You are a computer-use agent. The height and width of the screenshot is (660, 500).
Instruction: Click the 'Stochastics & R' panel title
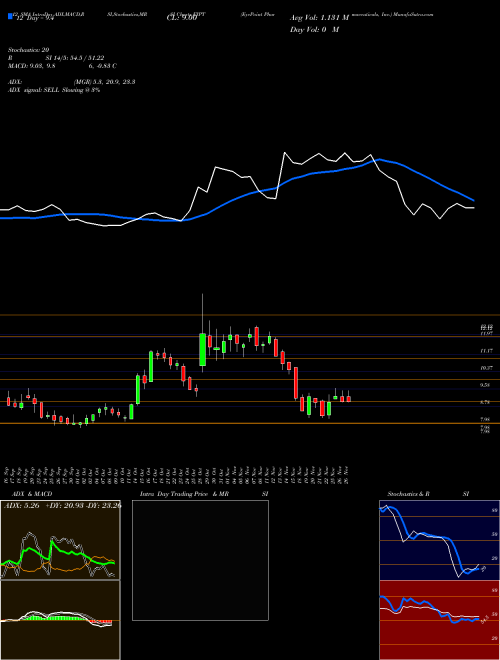(x=408, y=494)
